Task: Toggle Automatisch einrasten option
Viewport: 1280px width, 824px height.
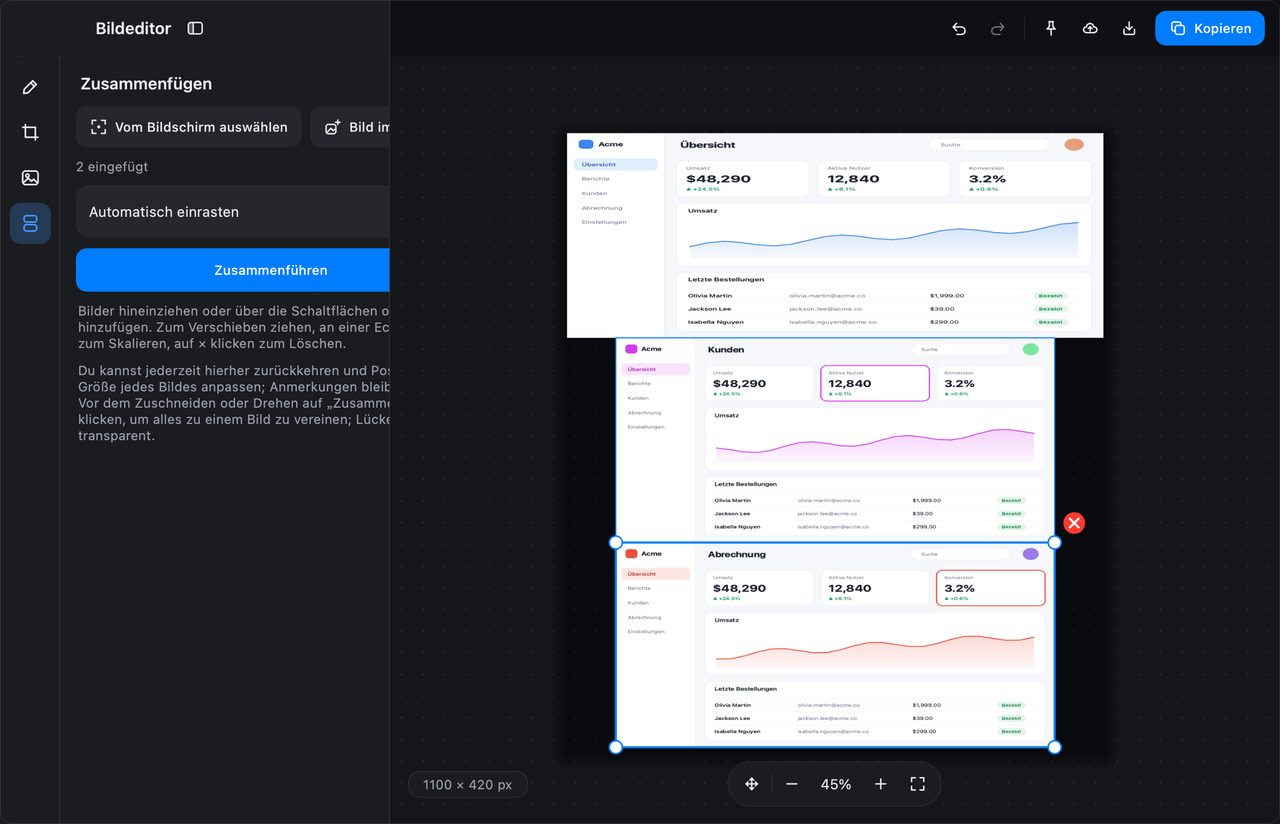Action: coord(232,212)
